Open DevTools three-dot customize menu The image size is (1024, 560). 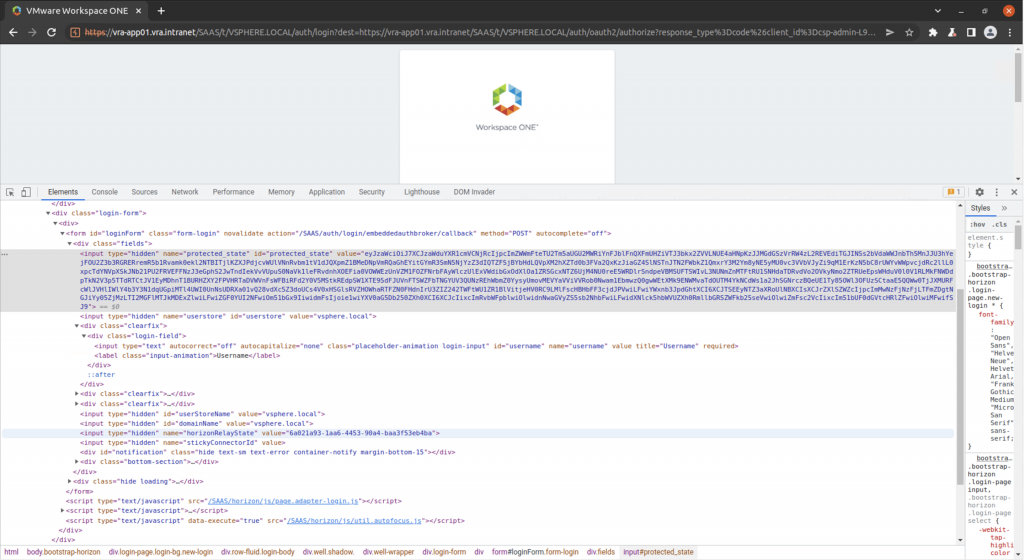tap(997, 192)
